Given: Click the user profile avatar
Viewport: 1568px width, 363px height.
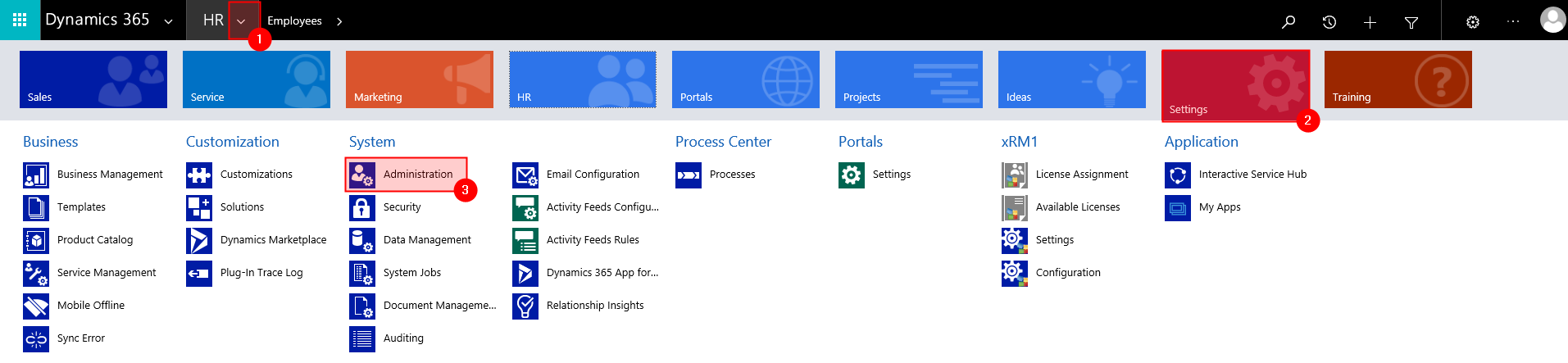Looking at the screenshot, I should click(1552, 20).
